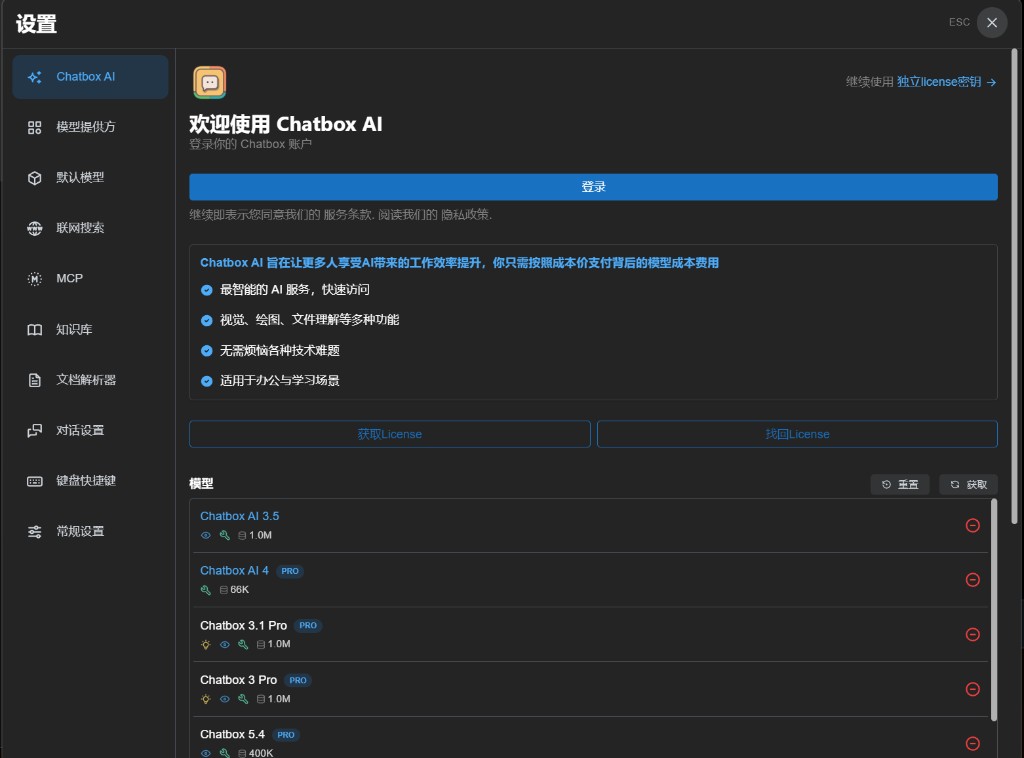Click PRO badge beside Chatbox 5.4
The image size is (1024, 758).
[x=285, y=735]
